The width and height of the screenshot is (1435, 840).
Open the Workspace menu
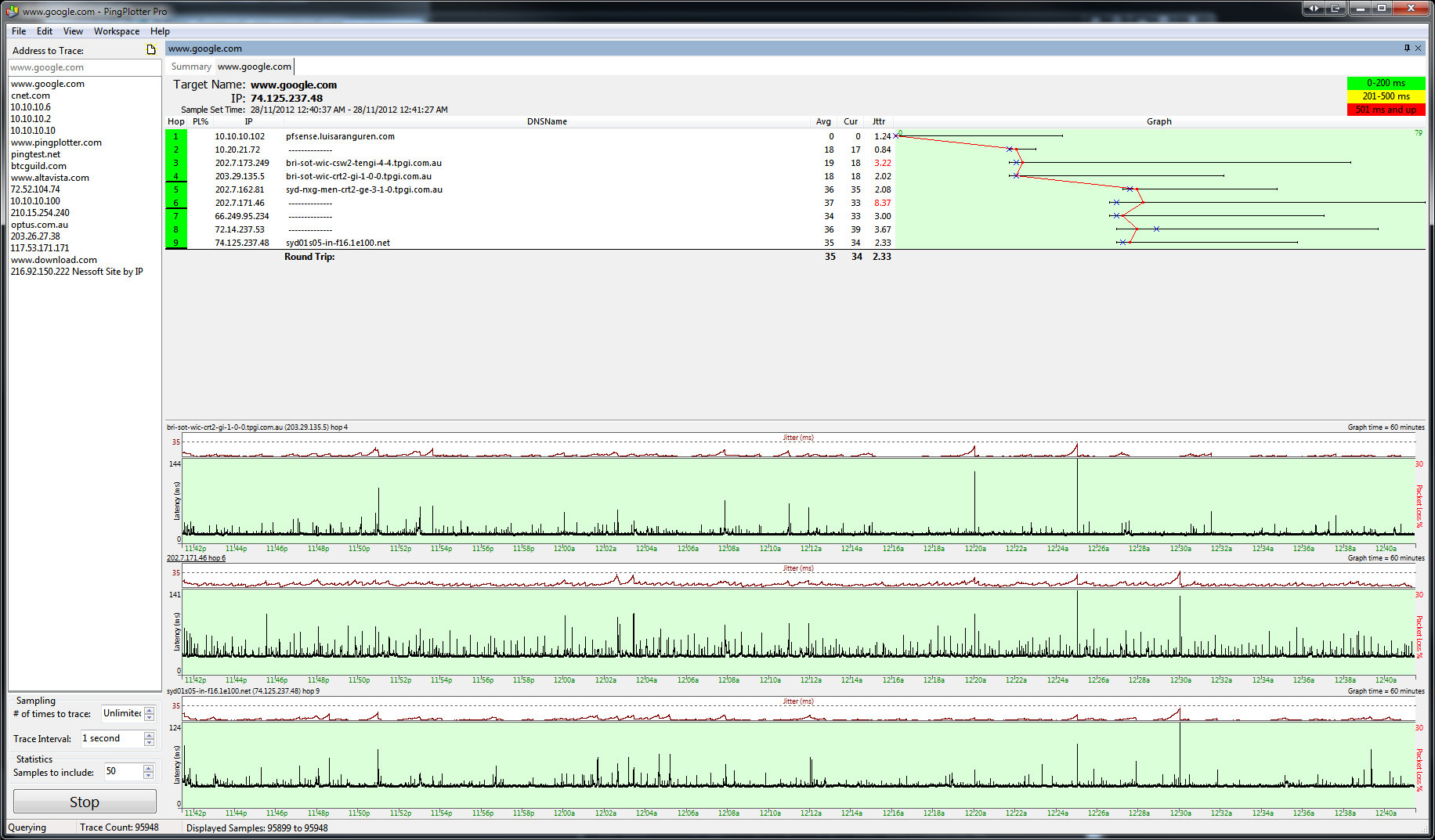pyautogui.click(x=116, y=31)
